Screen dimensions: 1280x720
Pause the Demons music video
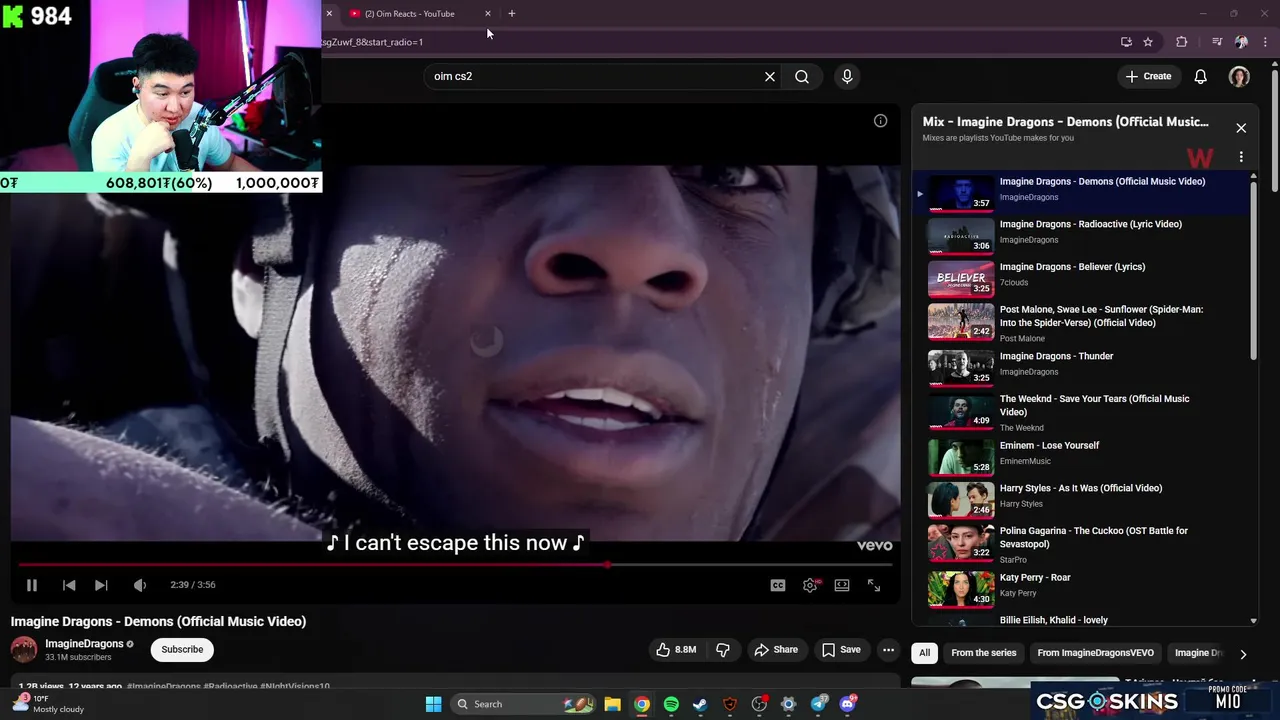tap(31, 585)
